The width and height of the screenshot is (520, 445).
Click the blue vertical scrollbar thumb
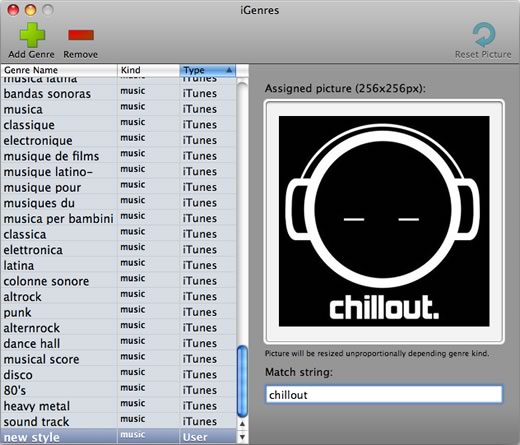pyautogui.click(x=242, y=381)
